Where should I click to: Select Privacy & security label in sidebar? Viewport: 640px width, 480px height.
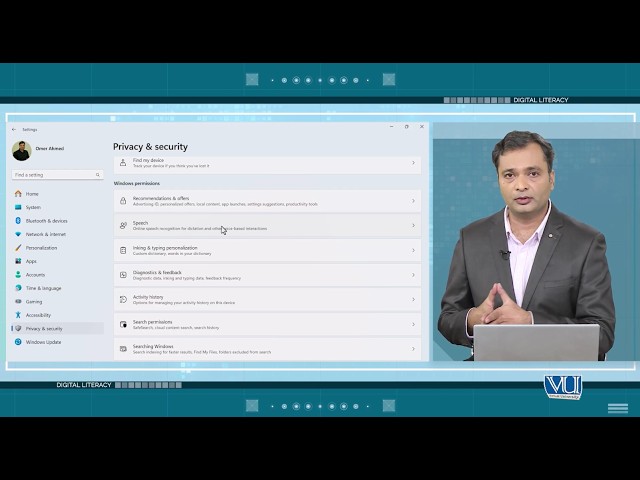point(44,329)
